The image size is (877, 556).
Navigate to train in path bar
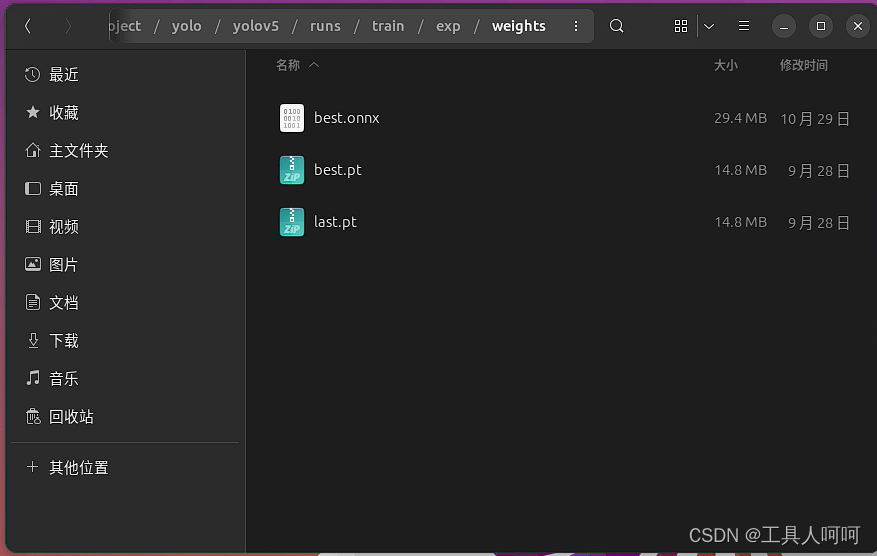[x=388, y=26]
